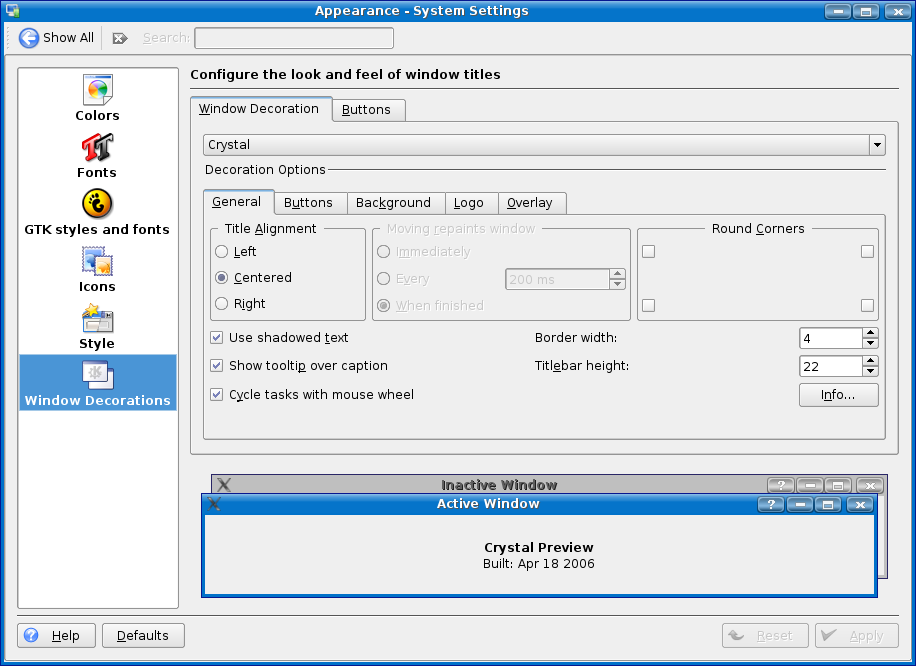The width and height of the screenshot is (916, 666).
Task: Open the Icons settings module
Action: pos(97,262)
